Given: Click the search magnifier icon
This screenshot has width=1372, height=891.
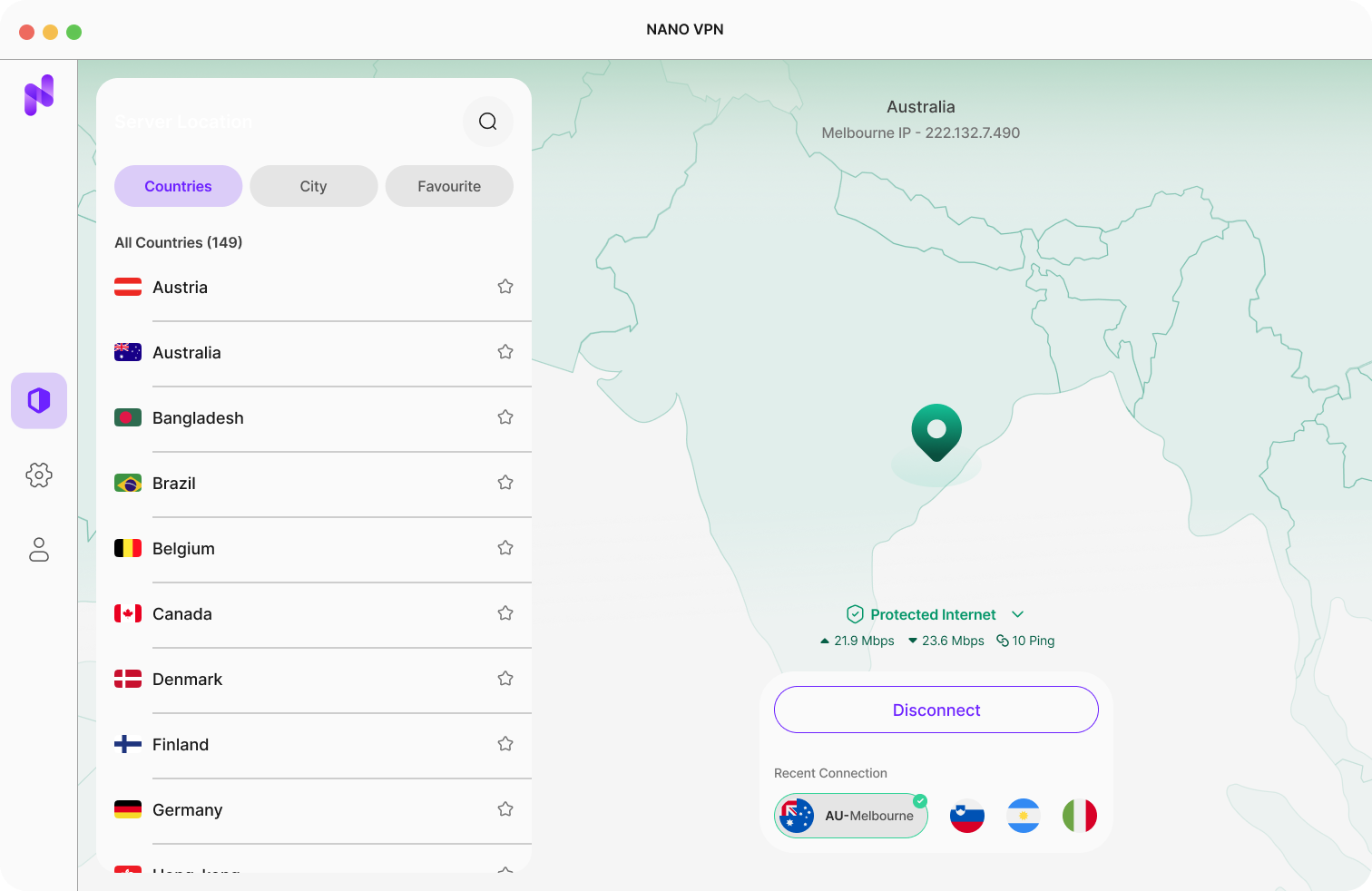Looking at the screenshot, I should pyautogui.click(x=488, y=122).
